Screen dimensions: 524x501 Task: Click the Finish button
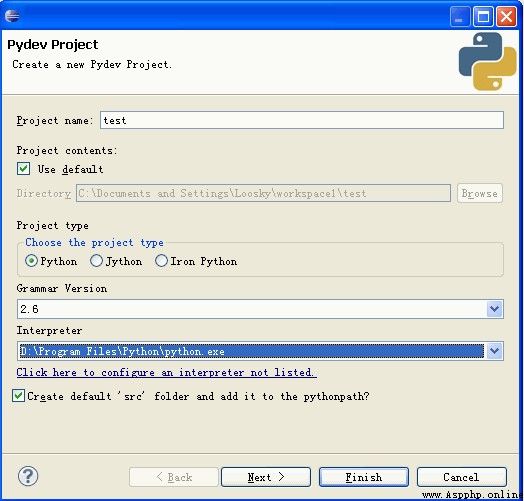(364, 477)
